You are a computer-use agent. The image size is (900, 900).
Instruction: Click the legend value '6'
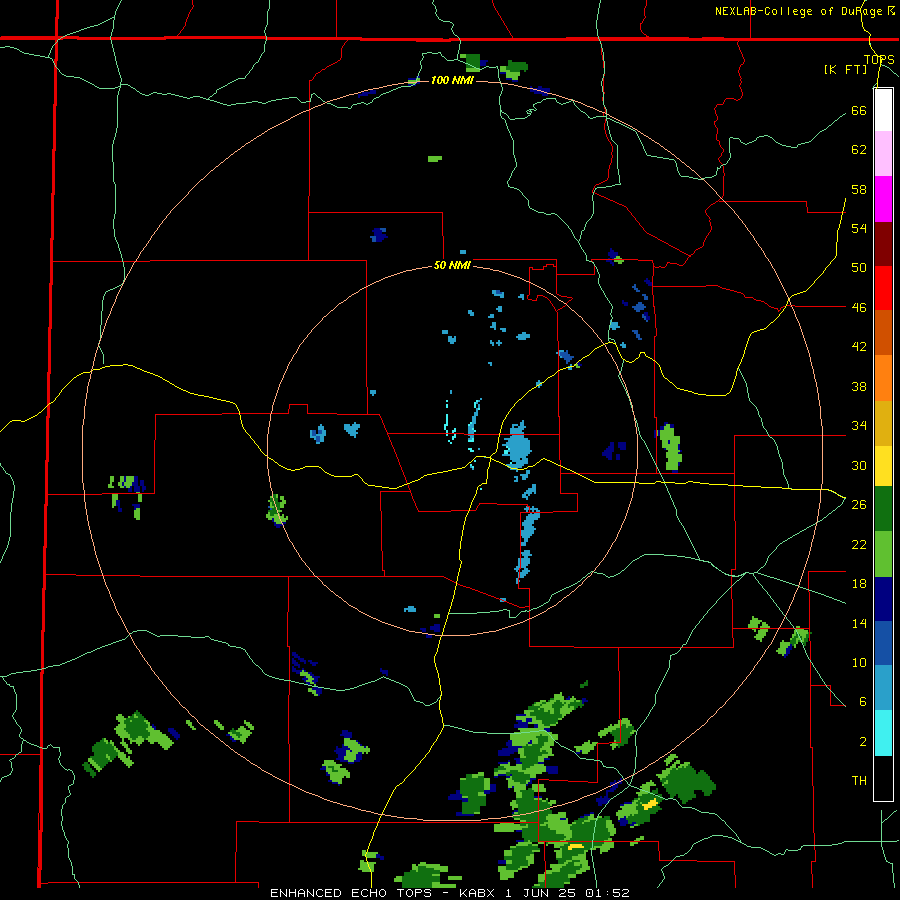(862, 702)
